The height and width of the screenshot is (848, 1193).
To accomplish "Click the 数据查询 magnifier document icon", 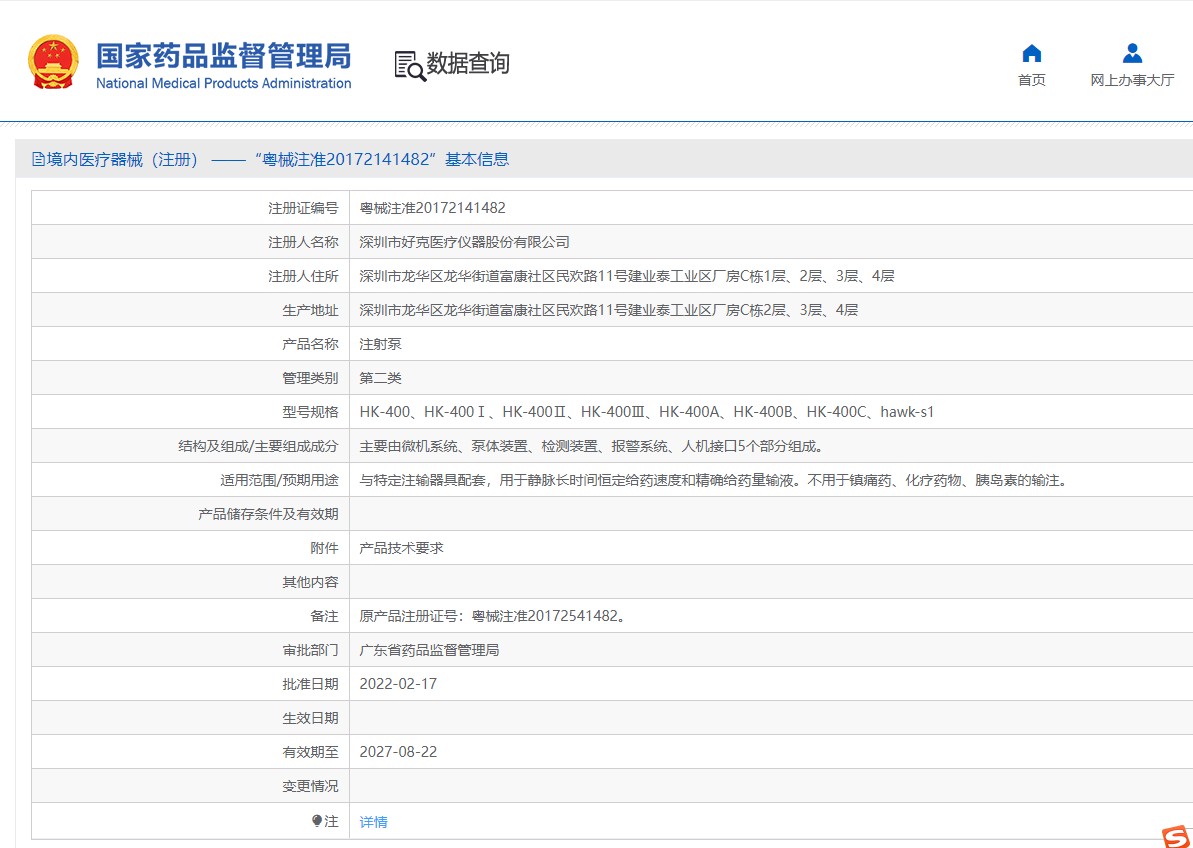I will [x=410, y=66].
